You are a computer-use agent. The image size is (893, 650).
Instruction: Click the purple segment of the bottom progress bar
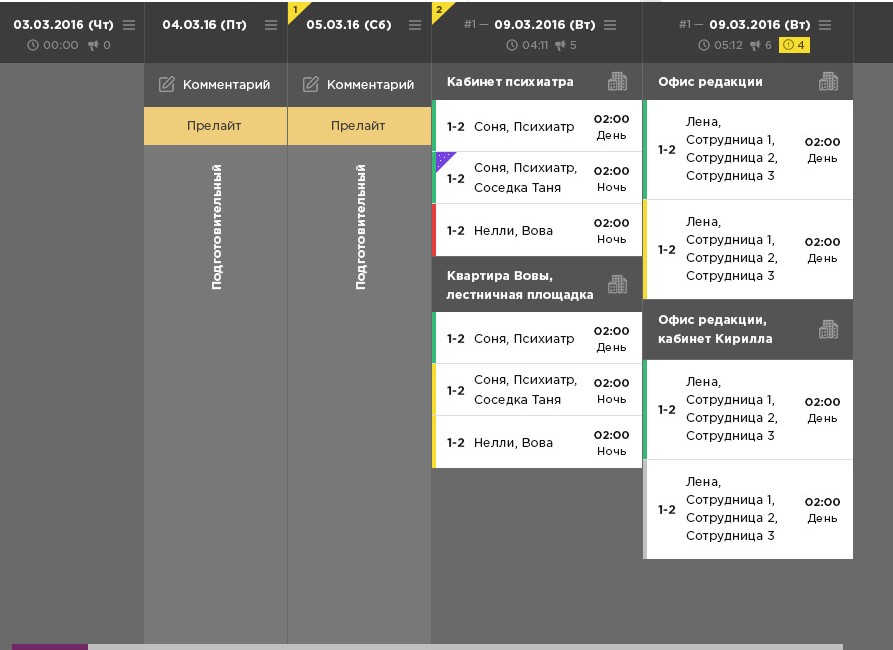pyautogui.click(x=50, y=646)
